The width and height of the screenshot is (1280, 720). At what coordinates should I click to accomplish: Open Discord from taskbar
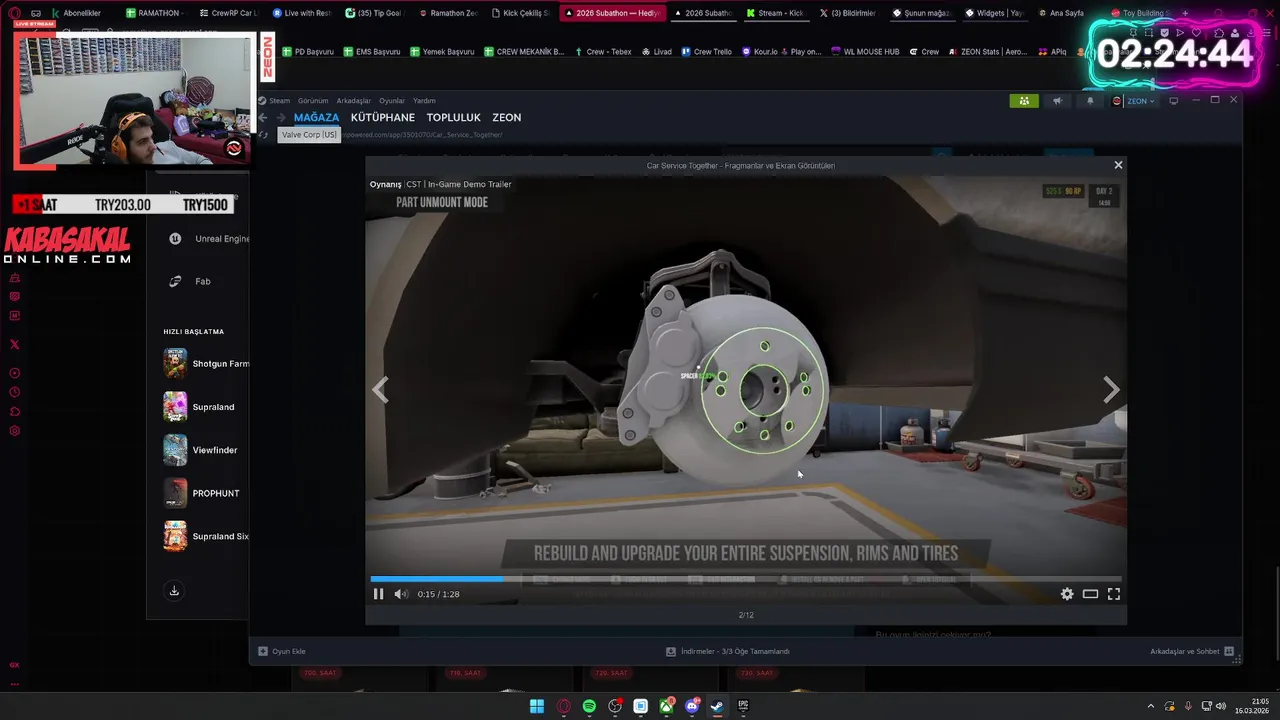(x=692, y=706)
